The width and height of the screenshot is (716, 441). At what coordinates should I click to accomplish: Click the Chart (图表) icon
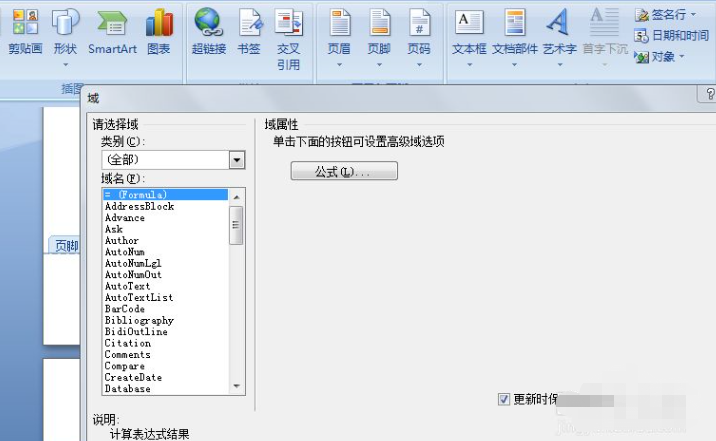tap(158, 30)
